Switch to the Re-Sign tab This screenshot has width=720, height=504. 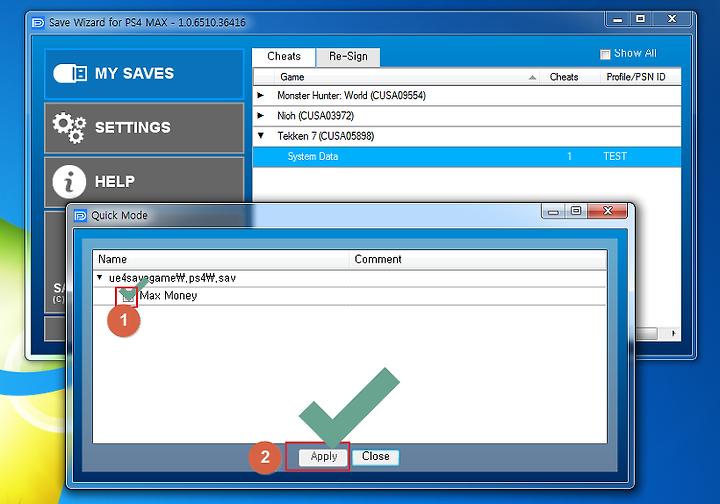click(x=348, y=56)
